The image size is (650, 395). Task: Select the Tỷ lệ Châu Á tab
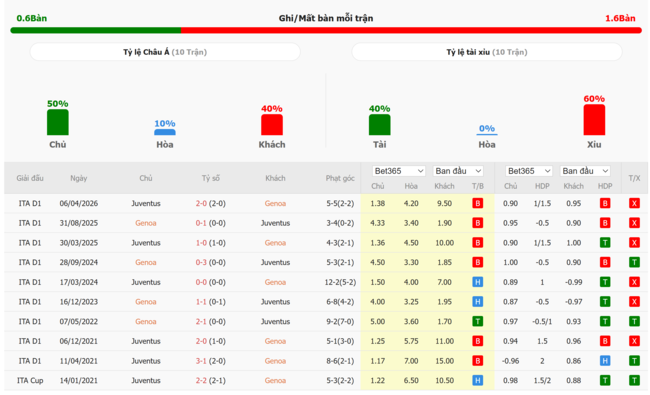coord(165,52)
